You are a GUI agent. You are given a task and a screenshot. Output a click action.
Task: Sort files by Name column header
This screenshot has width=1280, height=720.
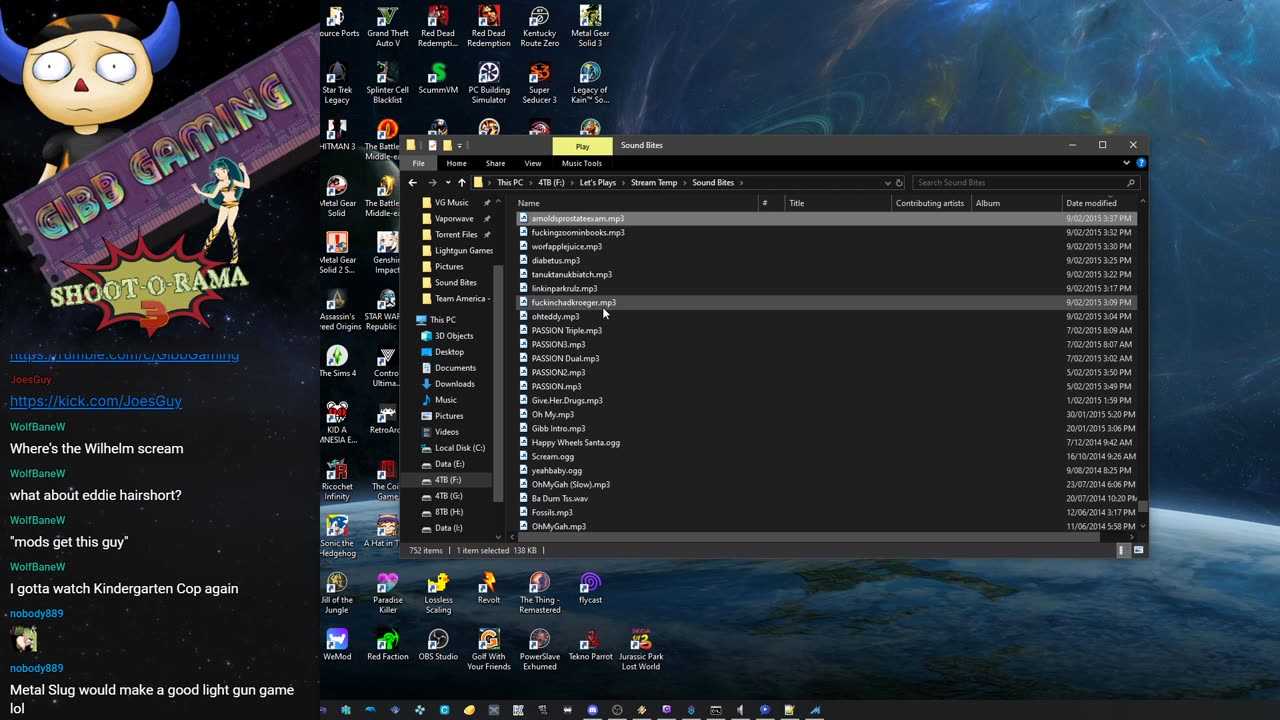[x=637, y=203]
